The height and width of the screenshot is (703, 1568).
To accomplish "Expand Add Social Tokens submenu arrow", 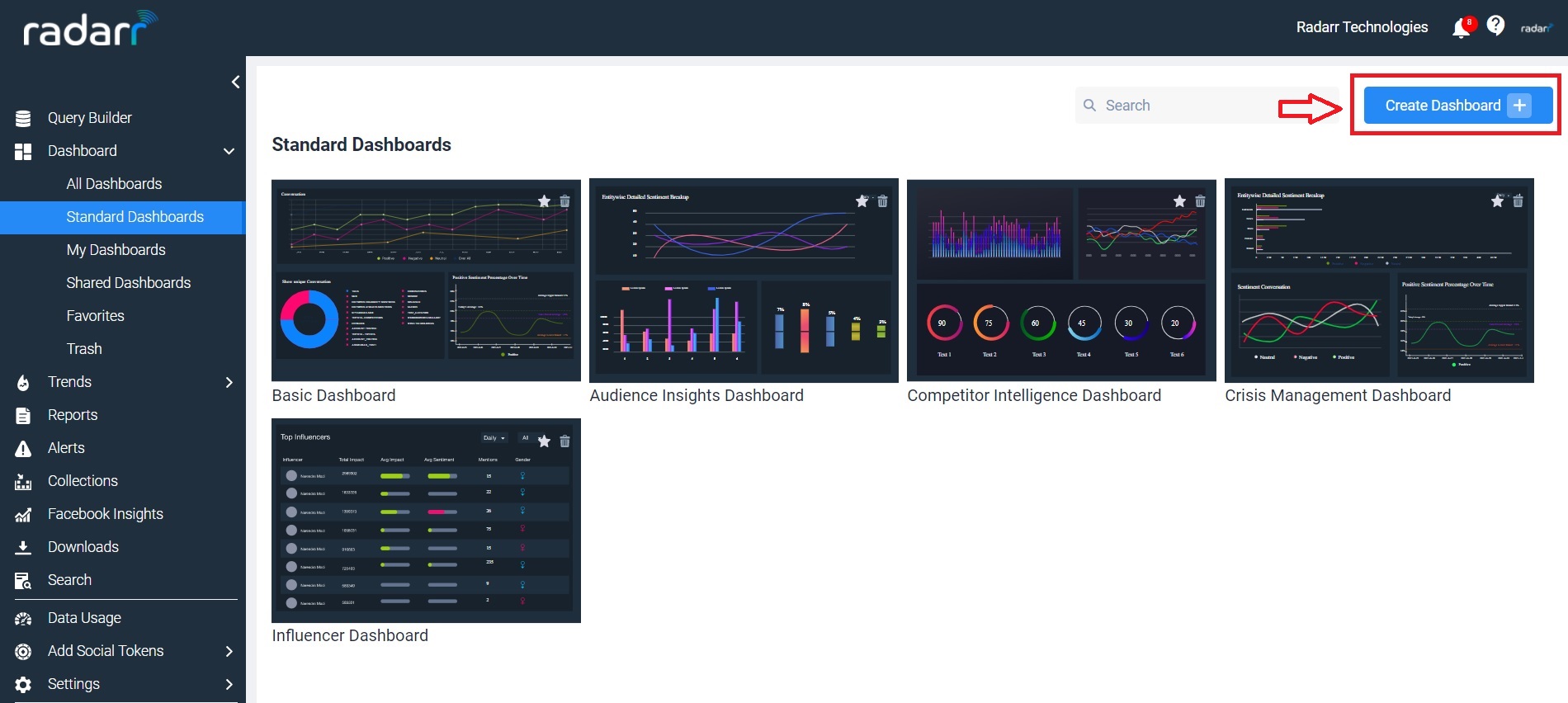I will [229, 651].
